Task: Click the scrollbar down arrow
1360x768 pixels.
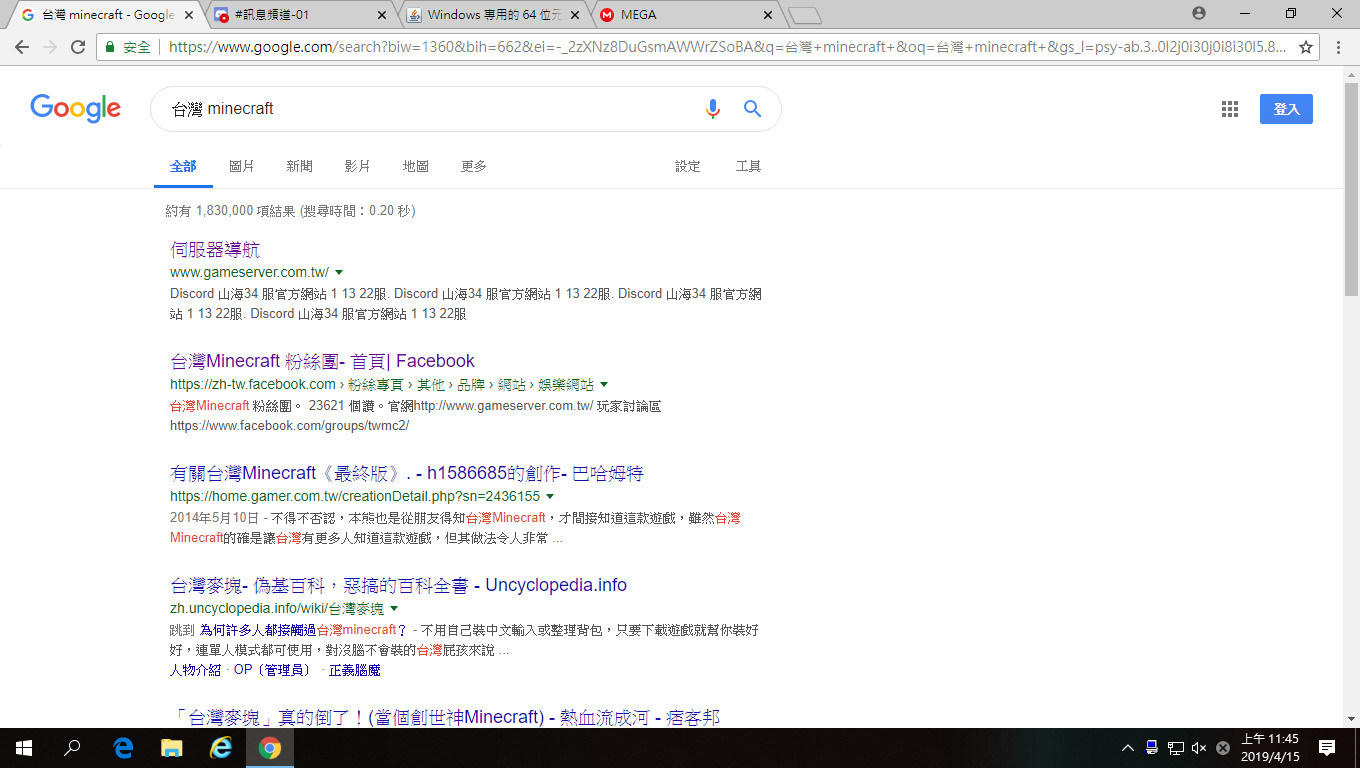Action: coord(1352,718)
